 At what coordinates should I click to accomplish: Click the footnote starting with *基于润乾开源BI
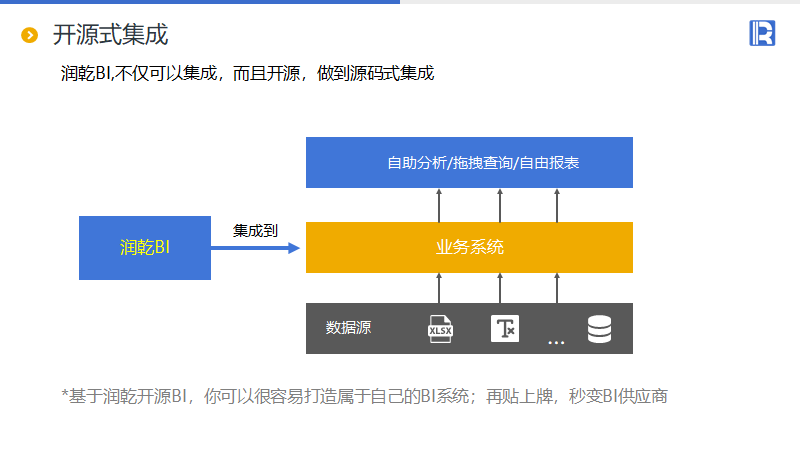tap(364, 396)
